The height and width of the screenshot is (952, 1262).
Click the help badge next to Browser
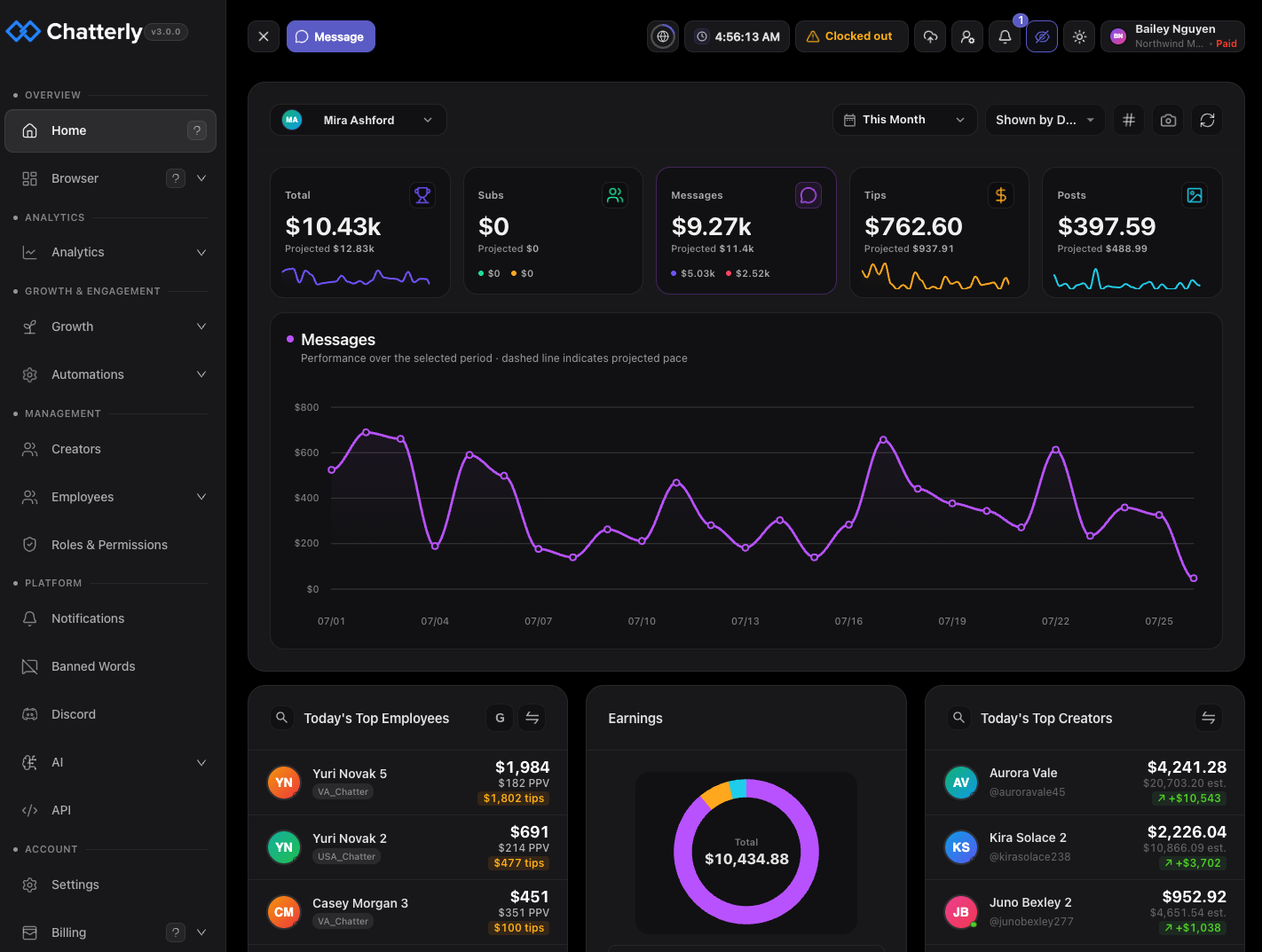(176, 178)
